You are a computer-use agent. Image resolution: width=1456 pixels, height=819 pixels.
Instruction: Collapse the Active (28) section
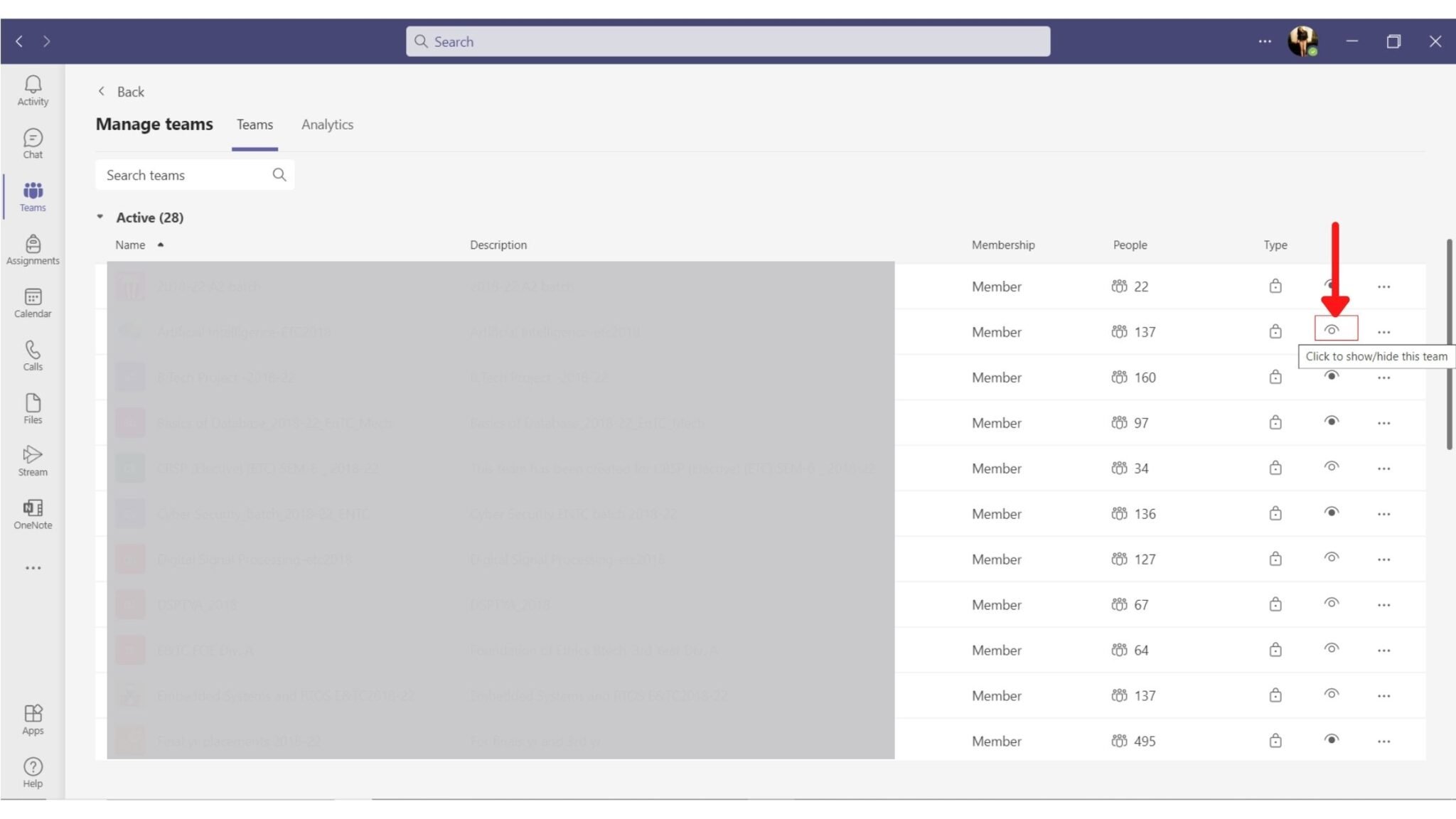100,217
